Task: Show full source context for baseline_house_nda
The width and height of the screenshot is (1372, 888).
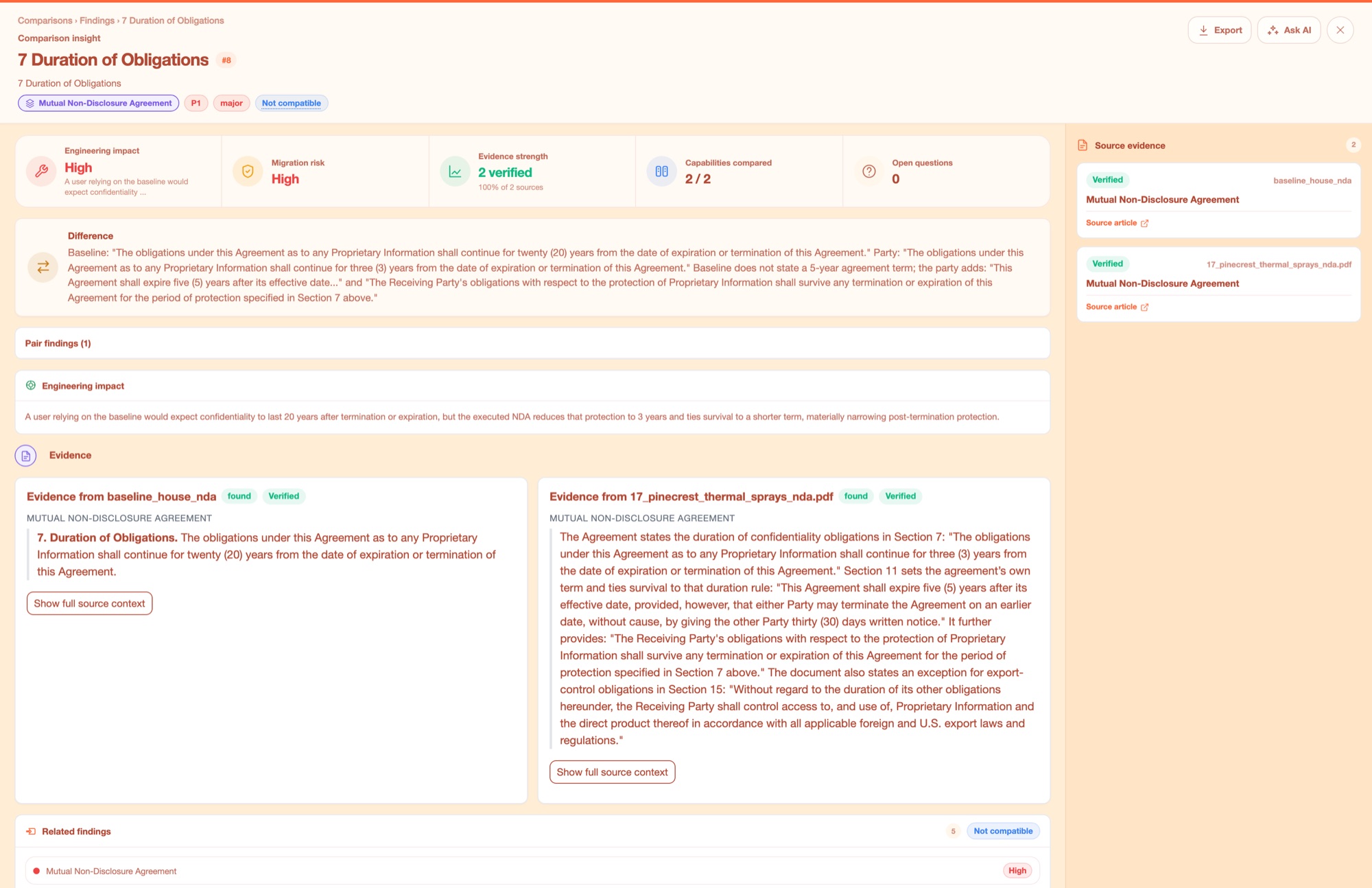Action: (89, 603)
